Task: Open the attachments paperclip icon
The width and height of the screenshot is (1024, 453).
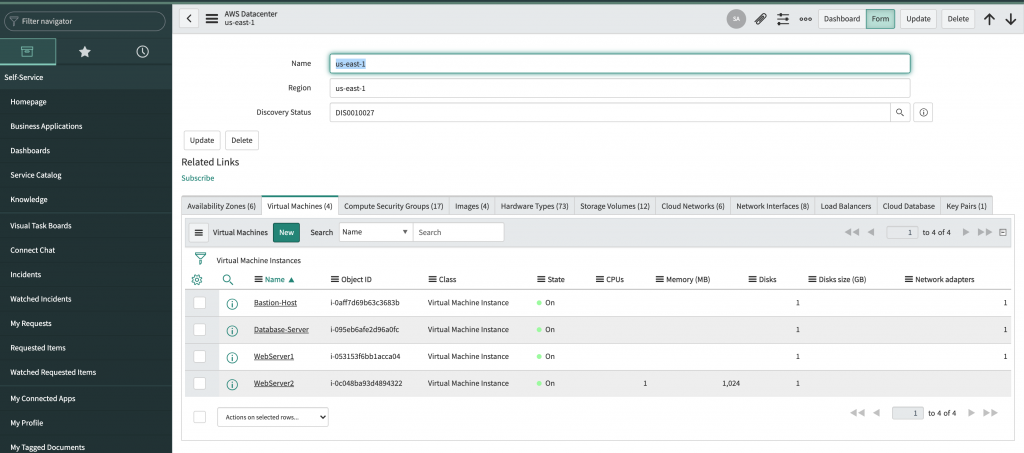Action: pyautogui.click(x=760, y=19)
